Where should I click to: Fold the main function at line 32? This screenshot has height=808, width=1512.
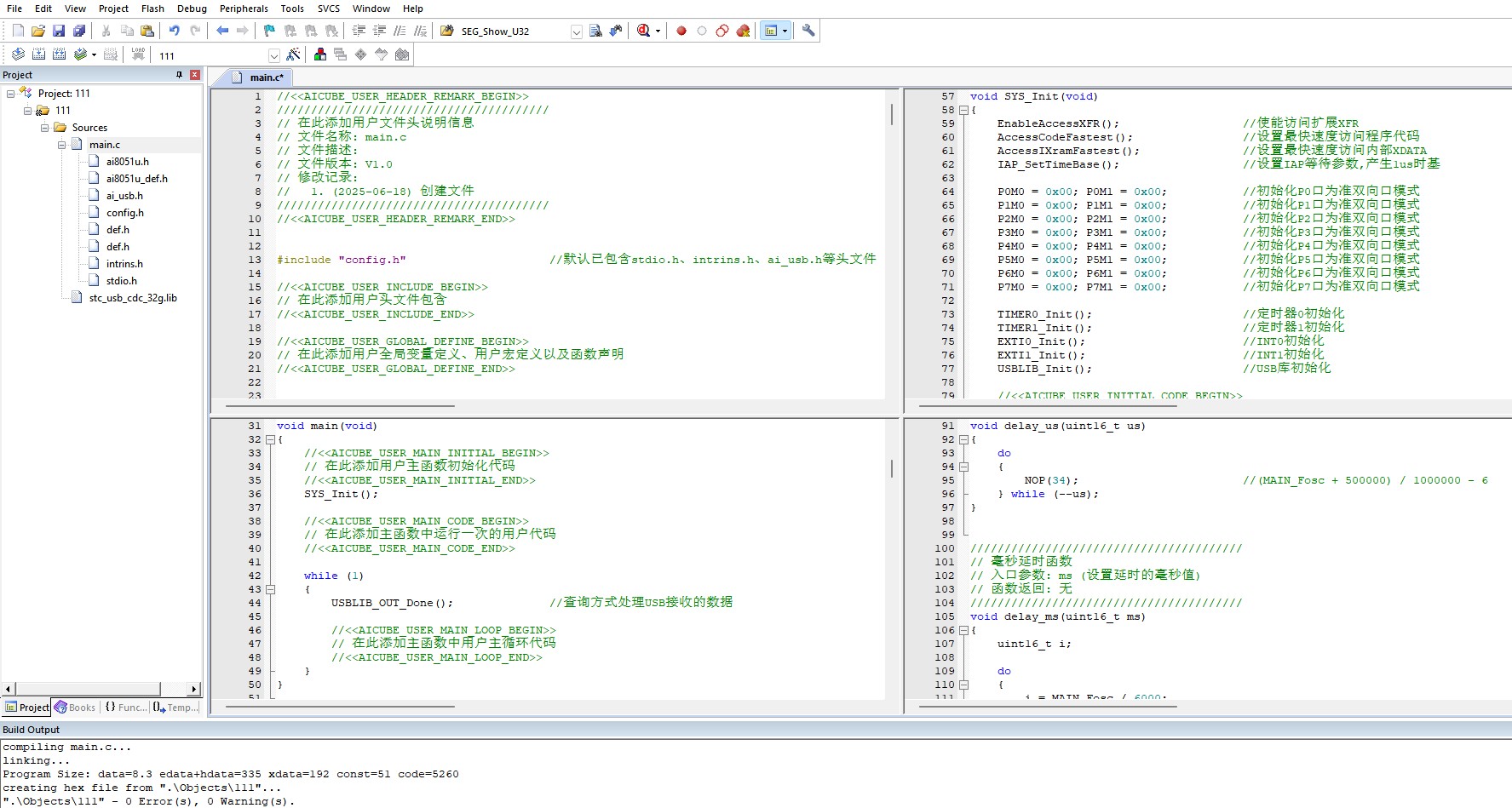[x=270, y=439]
